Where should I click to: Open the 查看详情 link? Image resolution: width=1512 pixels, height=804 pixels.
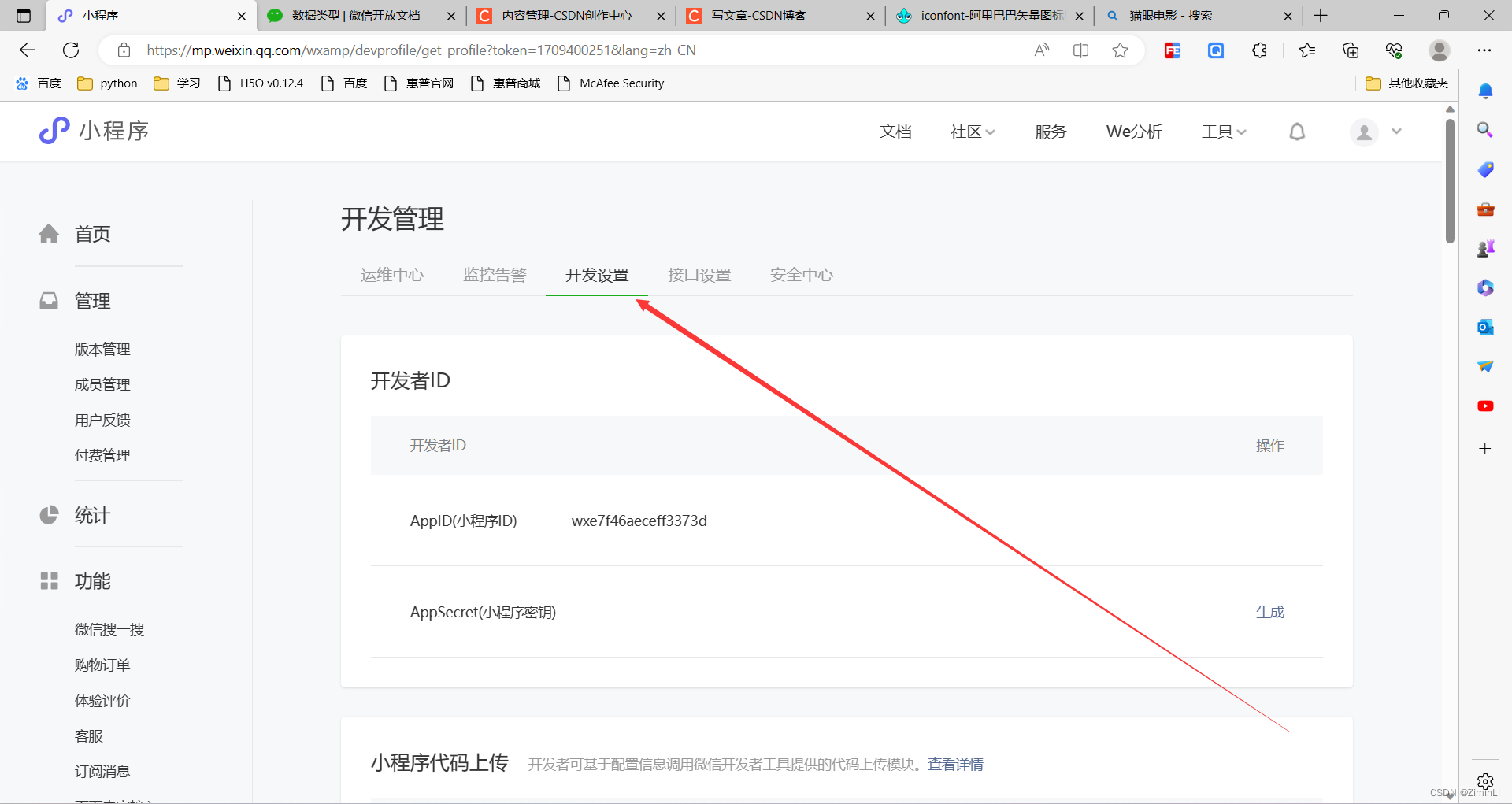point(955,764)
